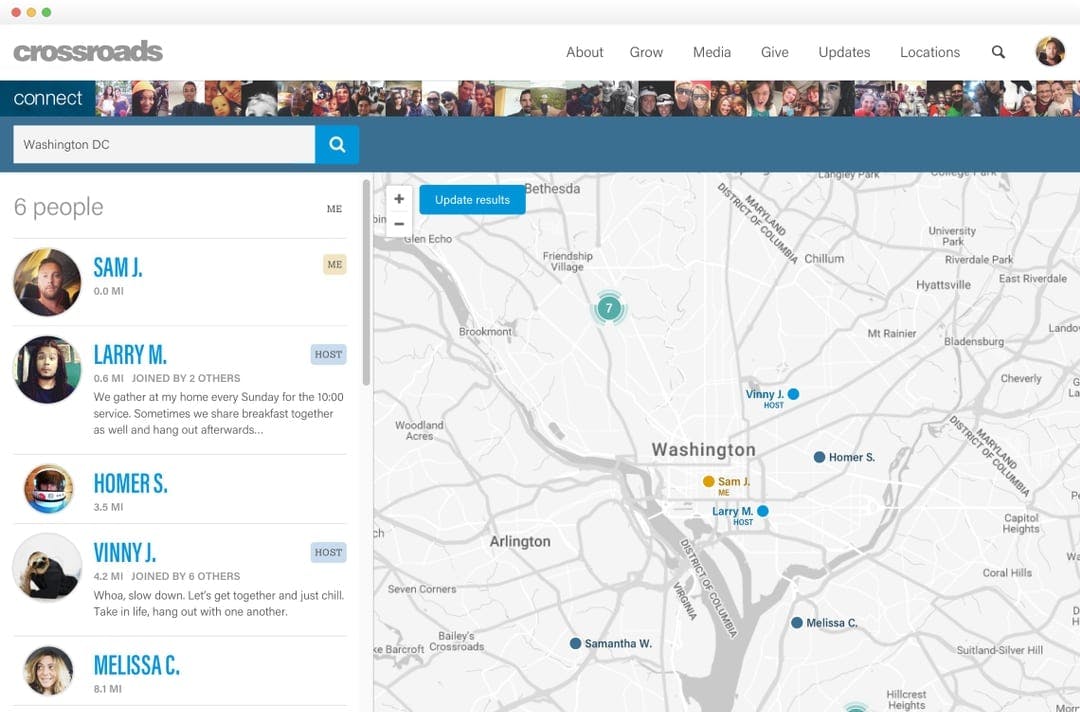The width and height of the screenshot is (1080, 712).
Task: Select the Larry M. map pin
Action: [762, 511]
